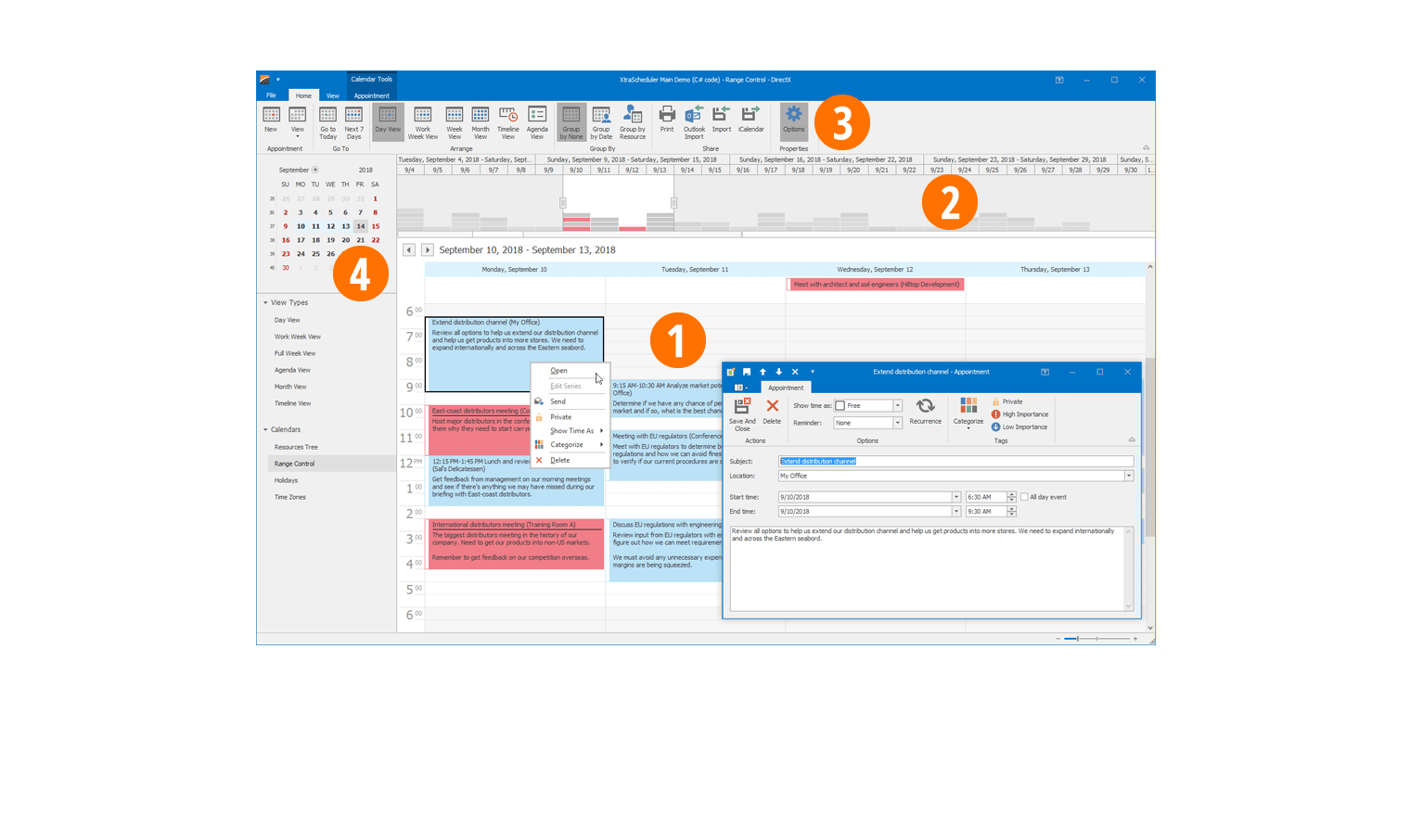Switch to Agenda View in the ribbon
Screen dimensions: 1410x840
pos(537,122)
